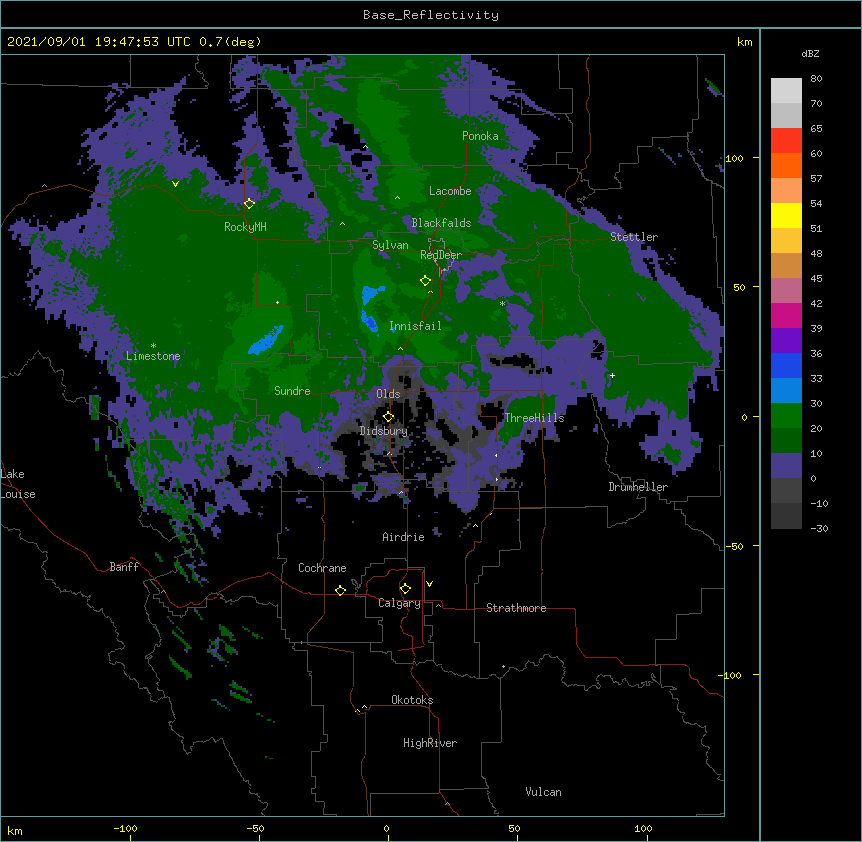Viewport: 862px width, 842px height.
Task: Click the RockyMH label
Action: pos(245,227)
